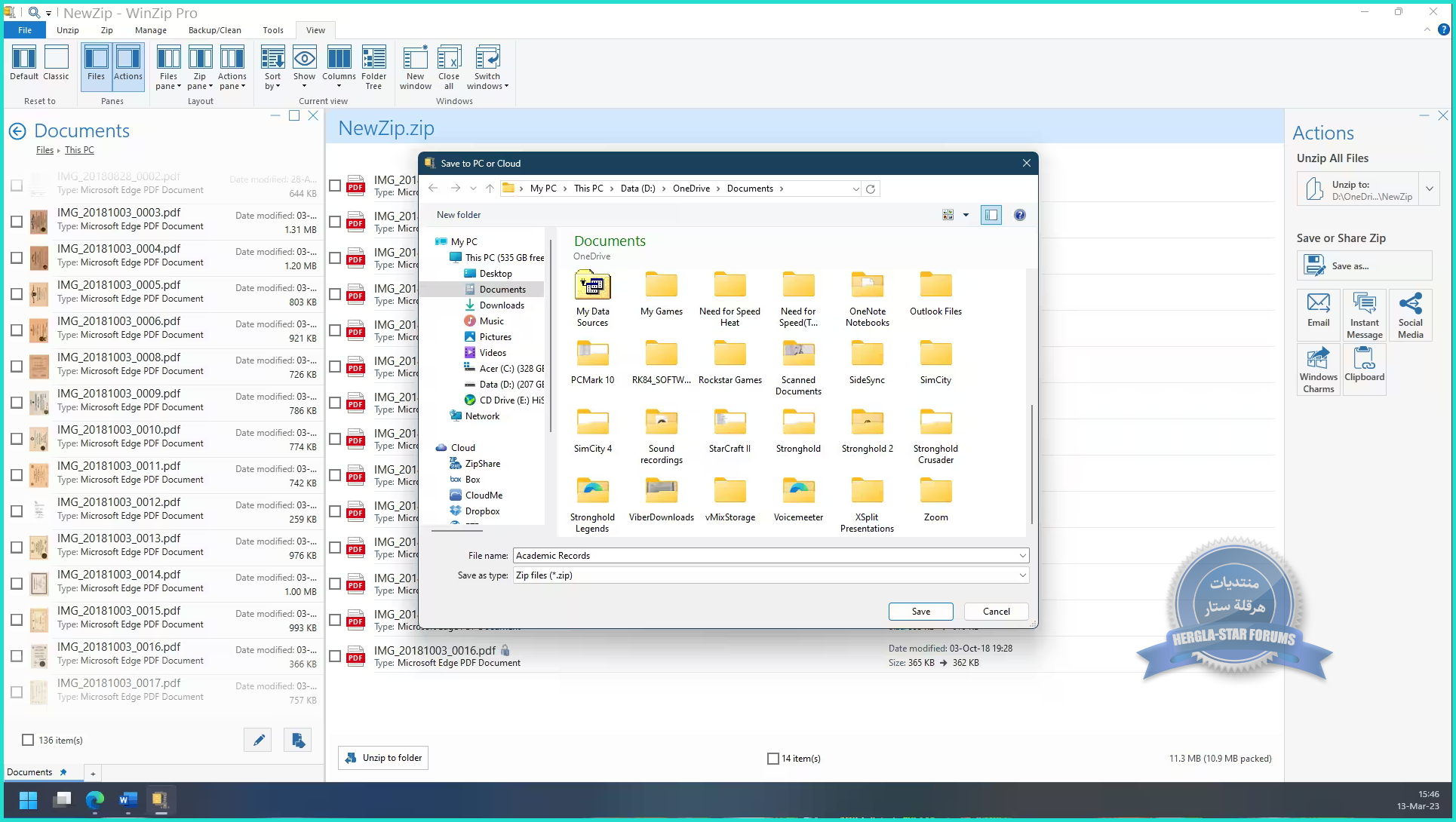Share zip to Social Media

pyautogui.click(x=1411, y=315)
